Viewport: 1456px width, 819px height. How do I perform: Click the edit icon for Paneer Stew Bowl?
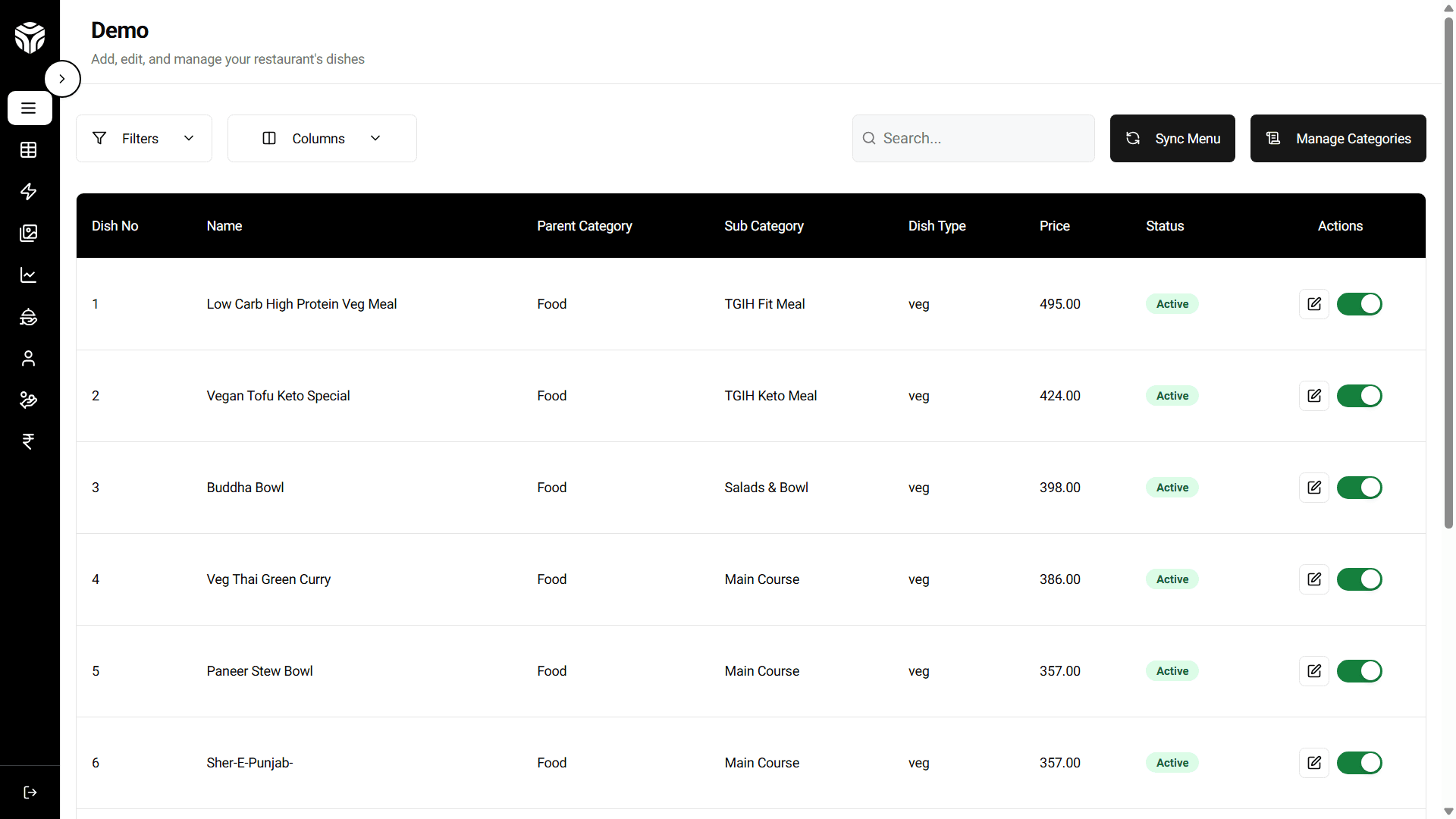point(1313,671)
